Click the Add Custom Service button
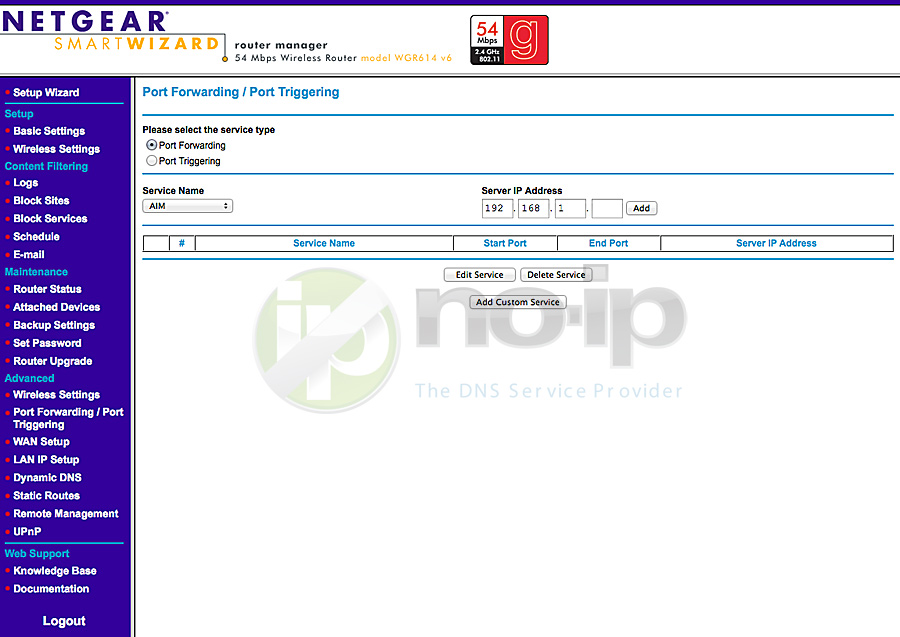The height and width of the screenshot is (637, 900). tap(518, 302)
